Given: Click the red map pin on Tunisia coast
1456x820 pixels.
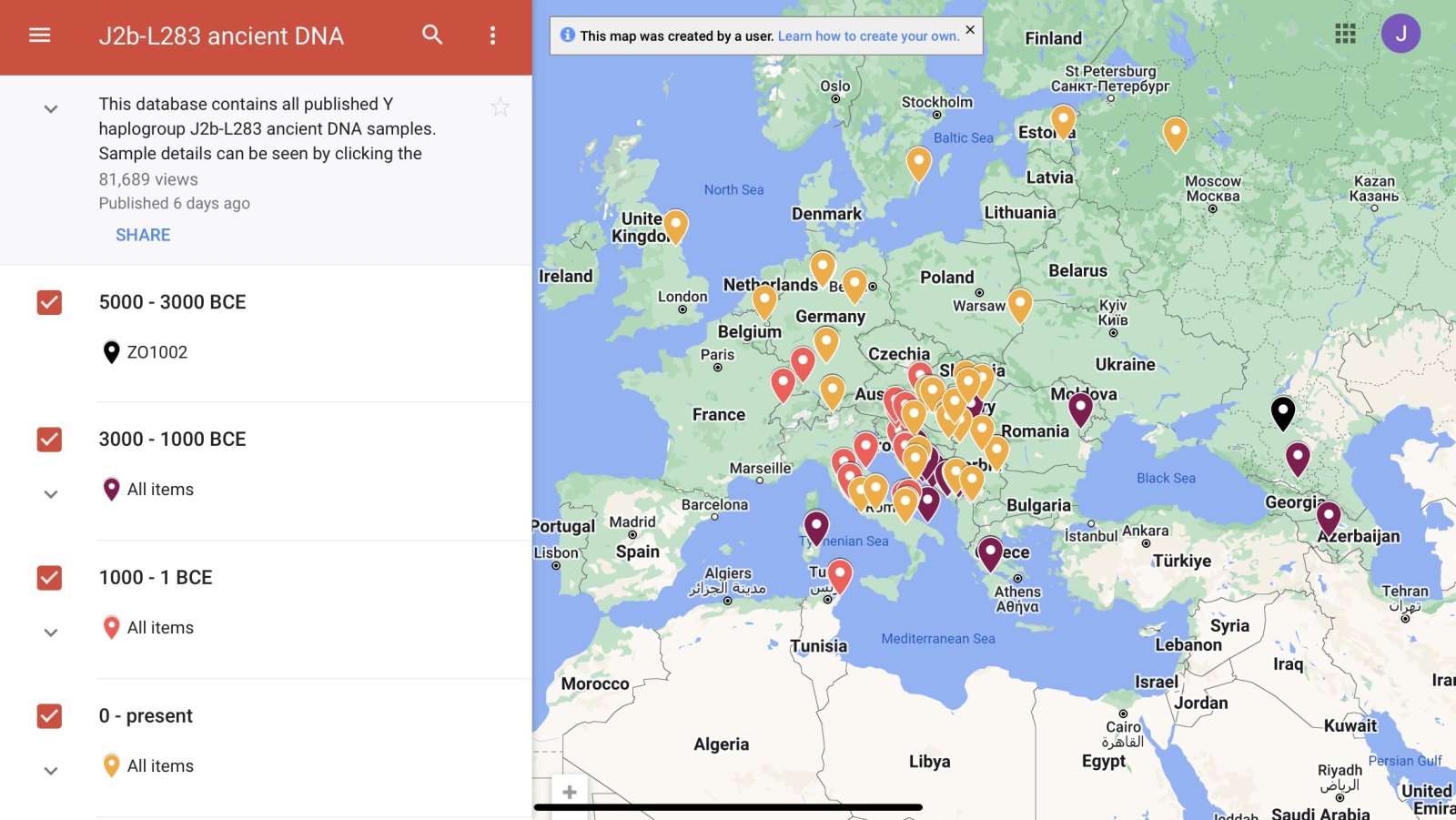Looking at the screenshot, I should [x=840, y=576].
